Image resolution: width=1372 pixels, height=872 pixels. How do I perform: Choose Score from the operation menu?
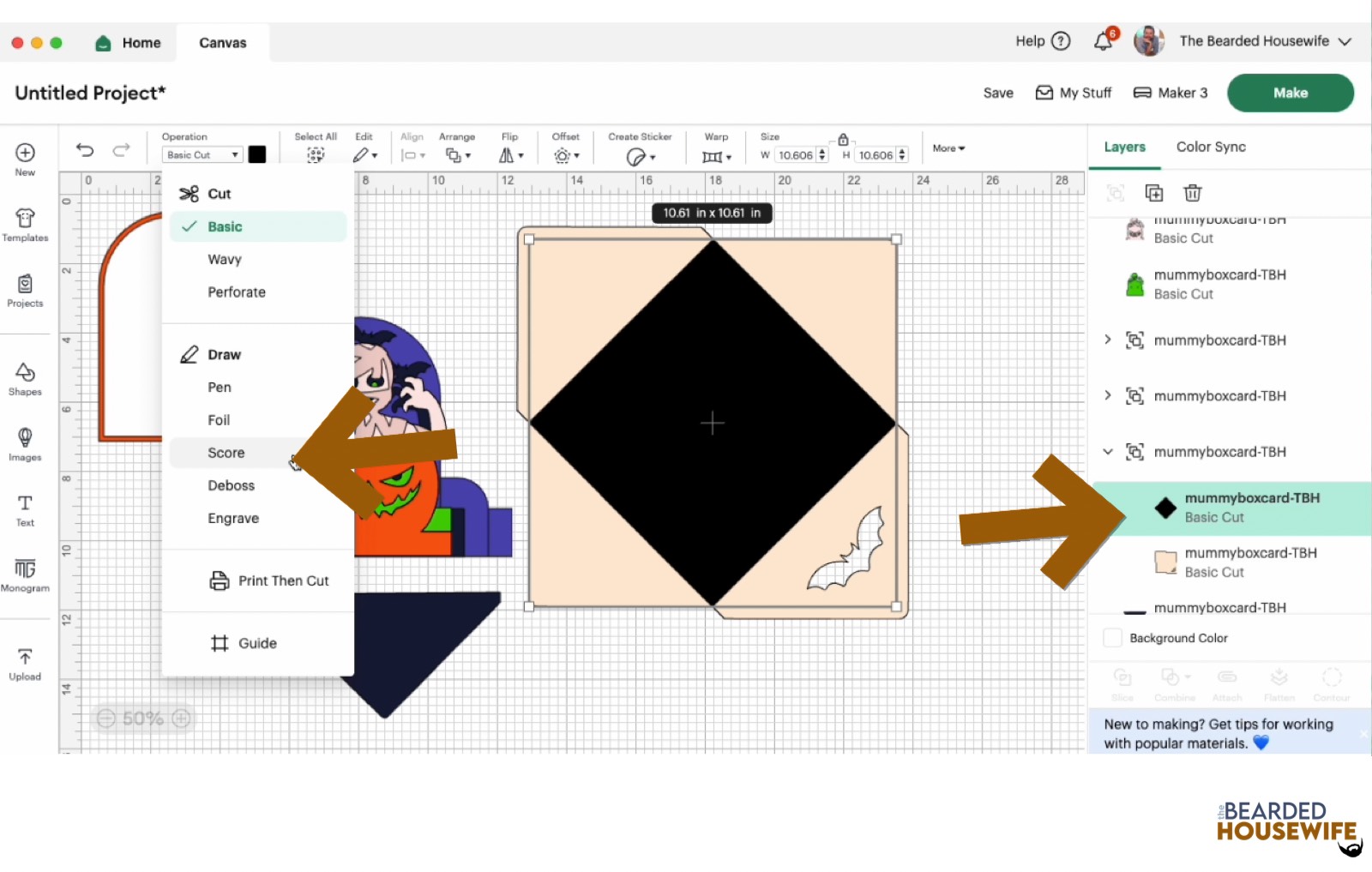226,452
